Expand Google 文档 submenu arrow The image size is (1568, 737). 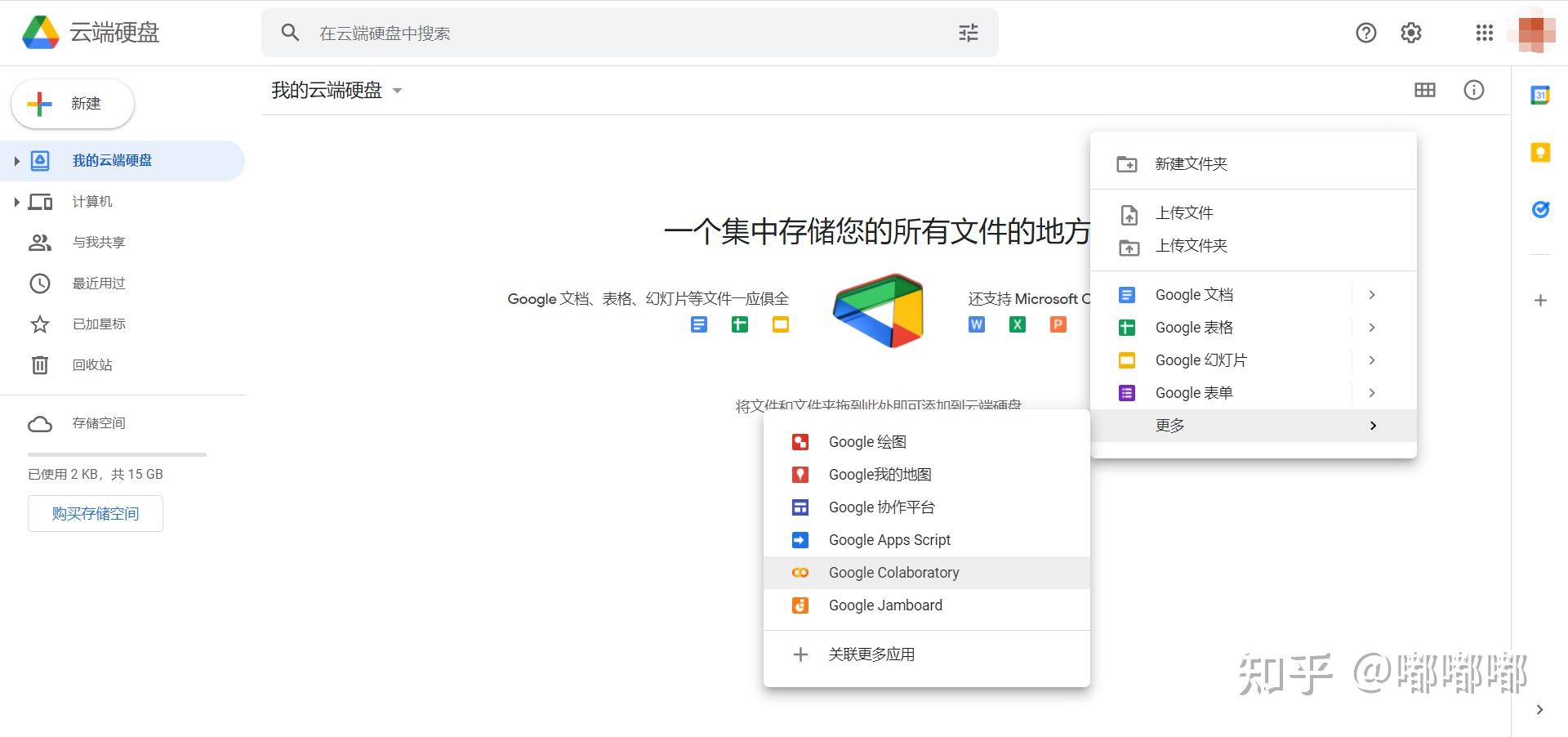(1372, 295)
